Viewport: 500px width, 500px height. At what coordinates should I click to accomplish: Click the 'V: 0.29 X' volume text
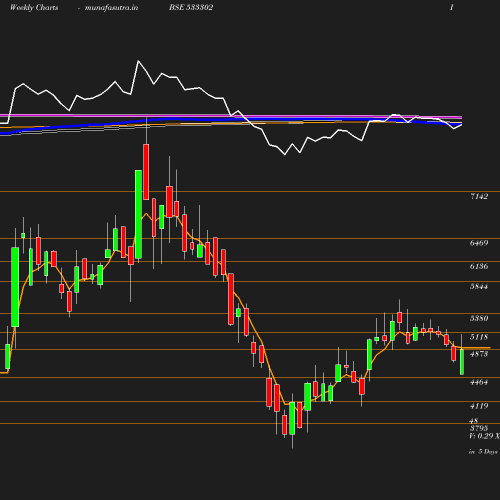pos(484,436)
